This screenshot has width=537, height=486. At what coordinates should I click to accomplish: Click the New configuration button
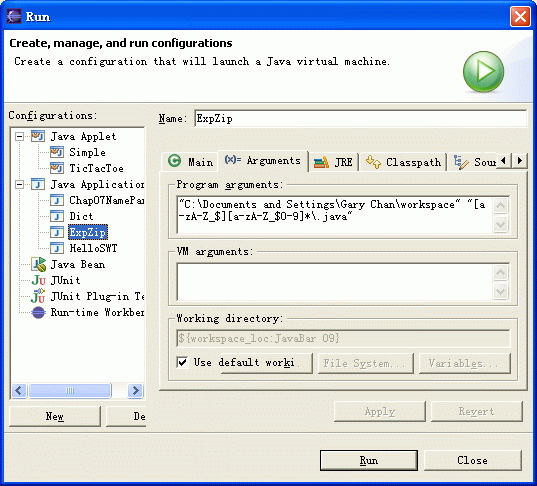tap(55, 416)
